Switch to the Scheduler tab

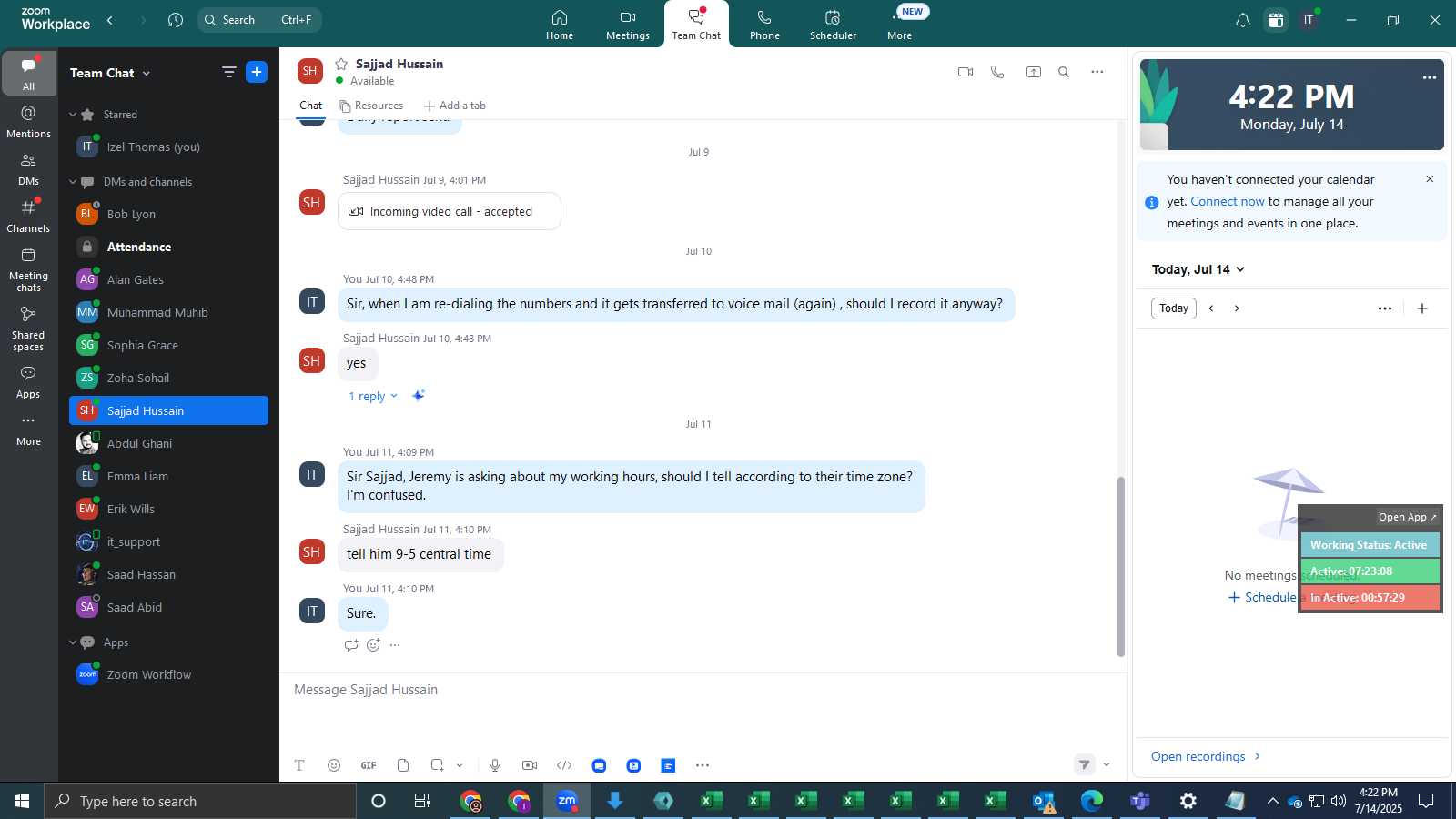click(834, 25)
